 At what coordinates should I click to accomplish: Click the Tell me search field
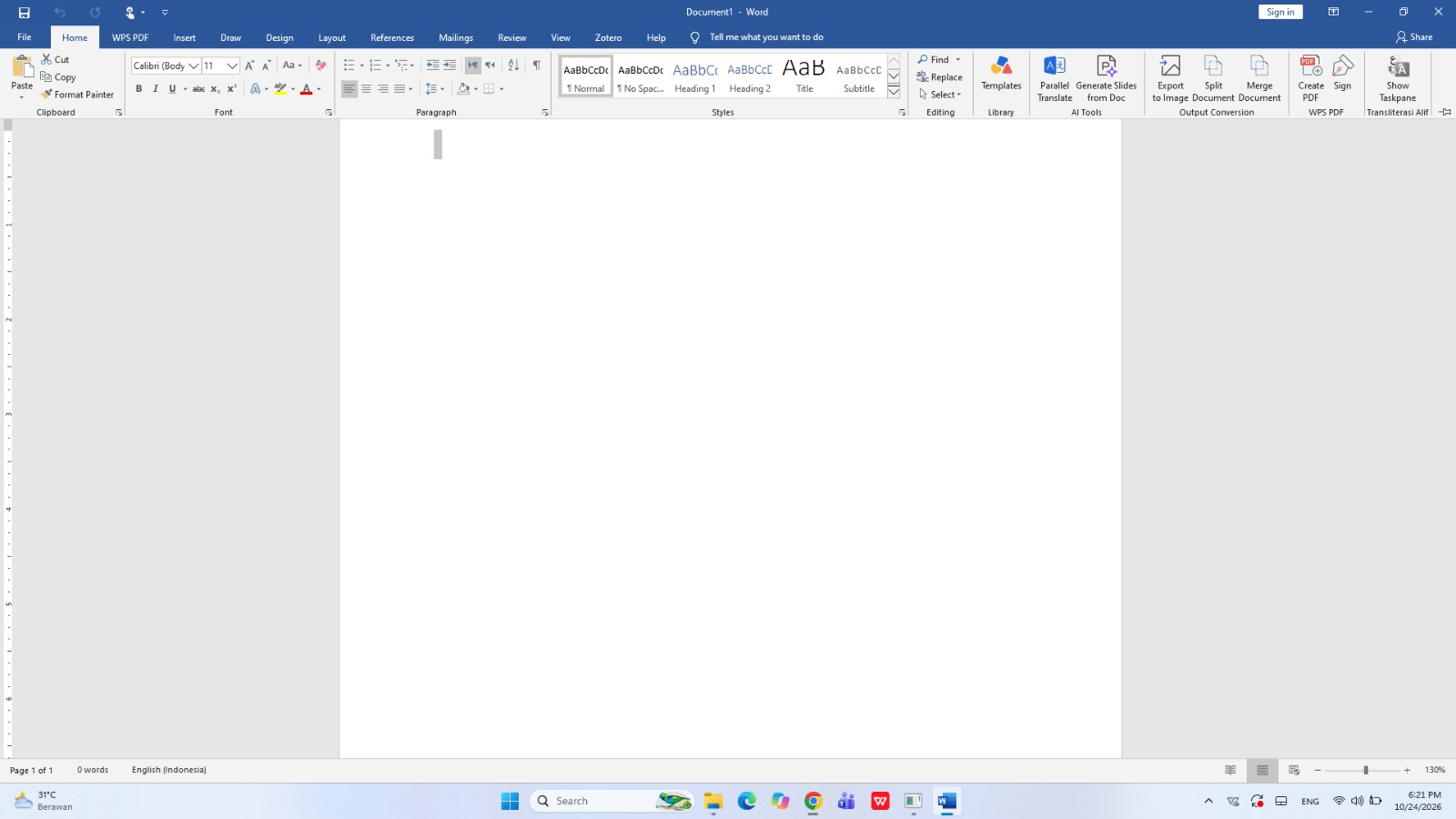coord(766,37)
